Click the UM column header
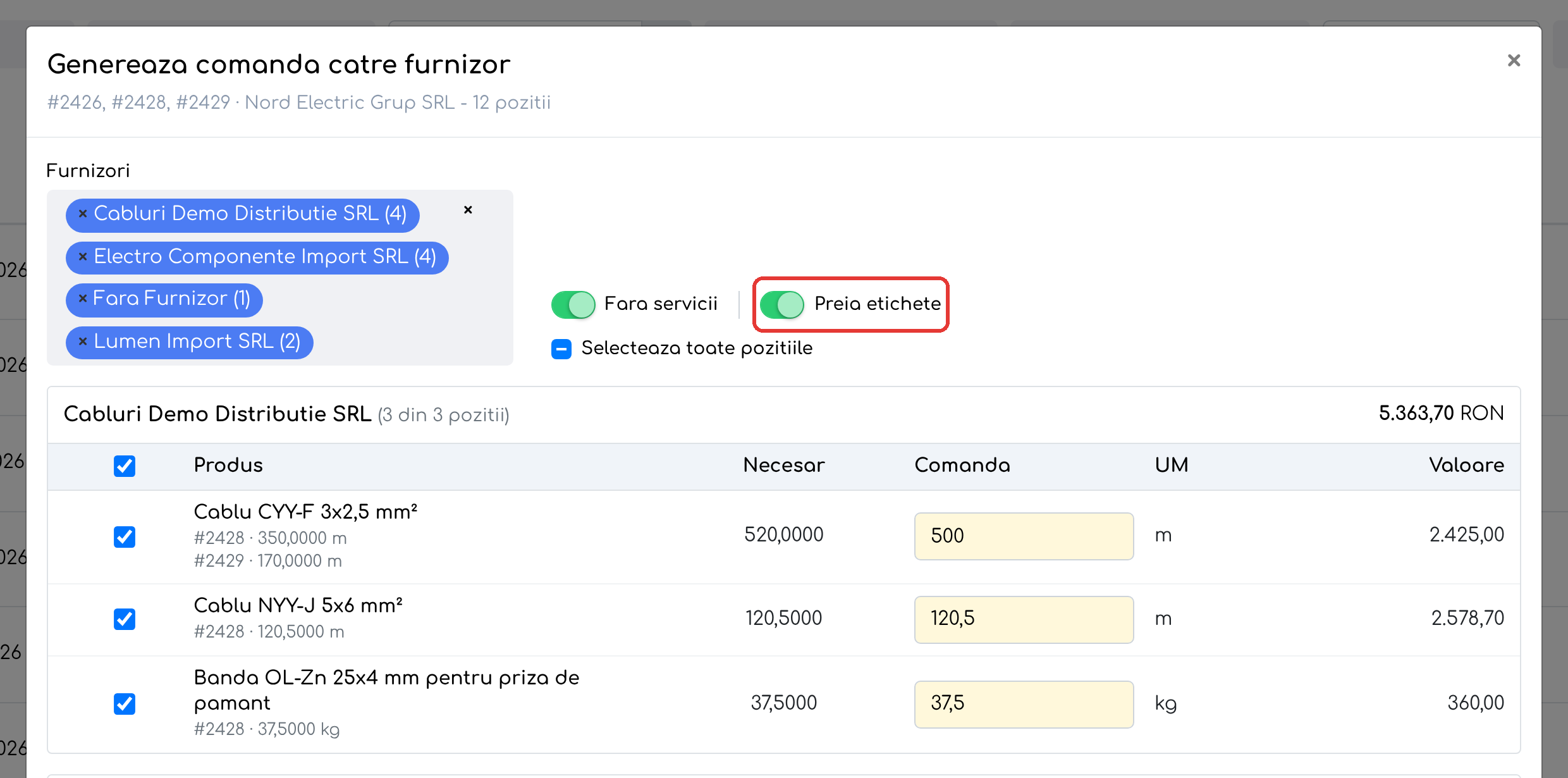Viewport: 1568px width, 778px height. 1172,466
